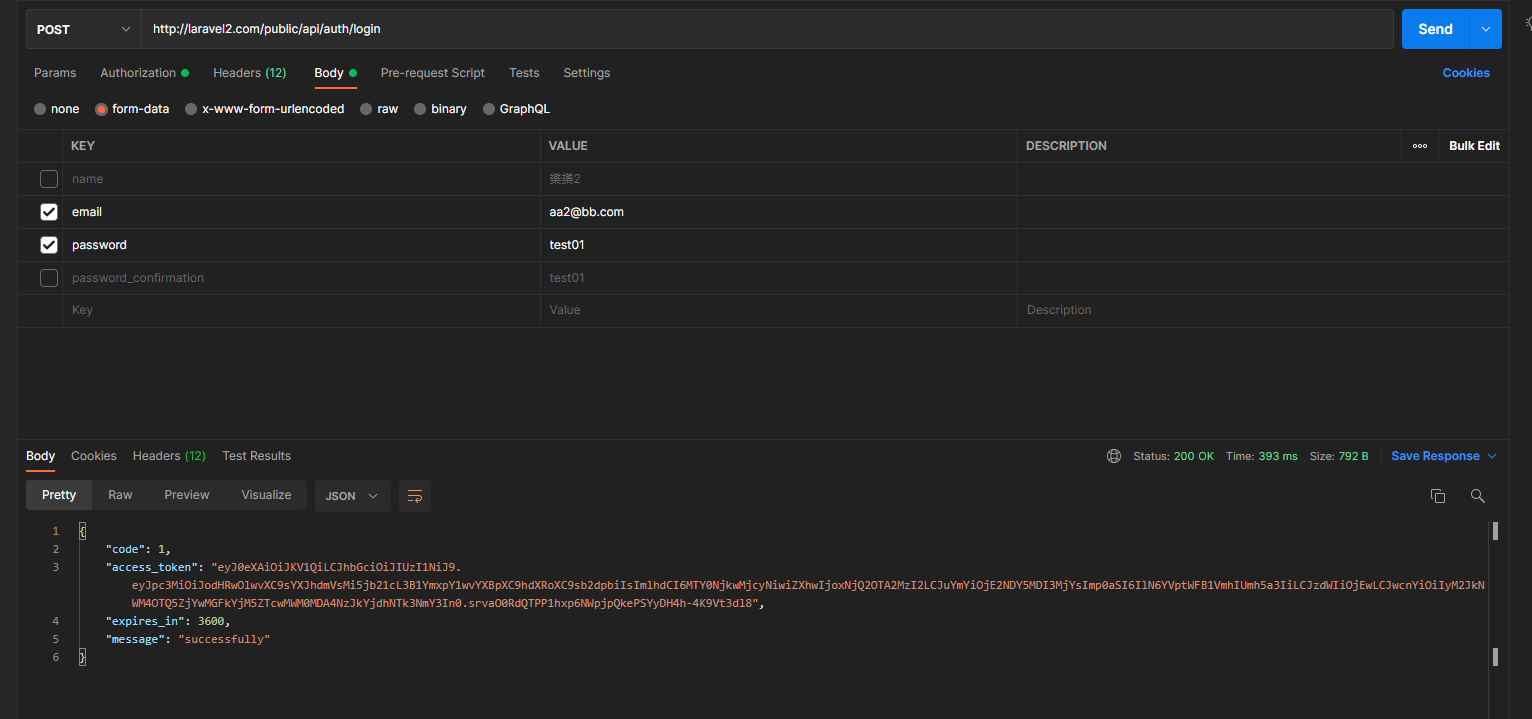Select the raw body type option
Viewport: 1532px width, 719px height.
click(366, 108)
